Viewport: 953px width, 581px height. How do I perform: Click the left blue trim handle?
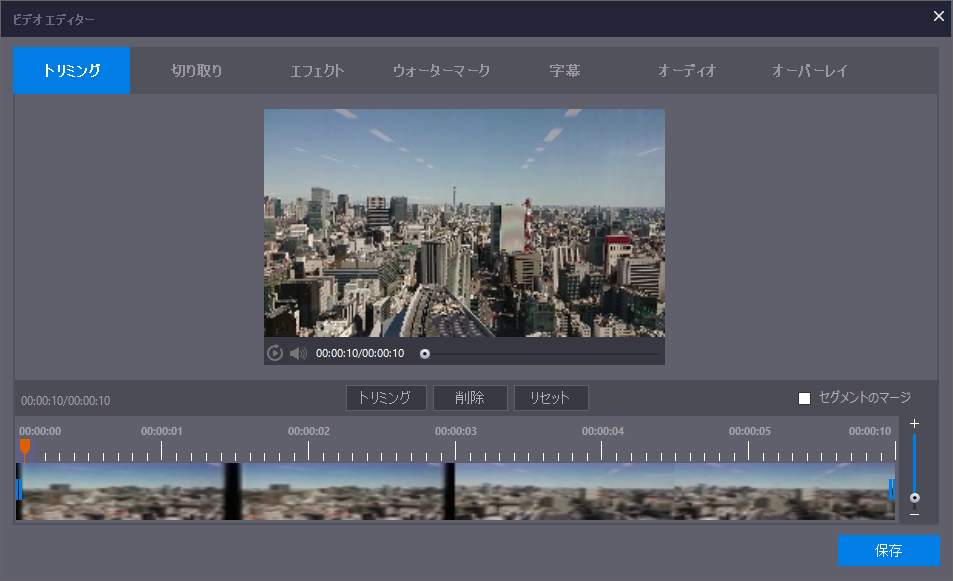(19, 489)
